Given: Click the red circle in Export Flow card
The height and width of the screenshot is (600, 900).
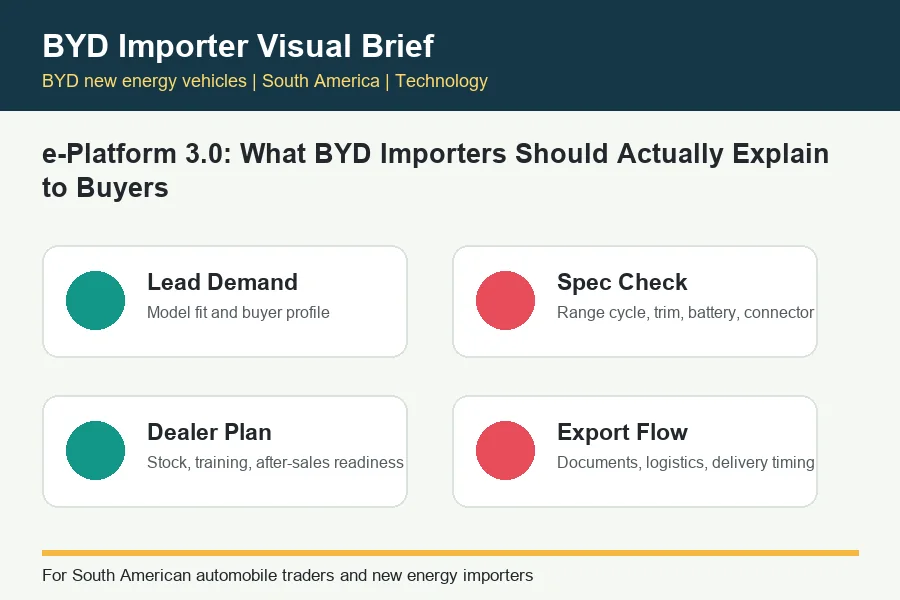Looking at the screenshot, I should [x=505, y=450].
